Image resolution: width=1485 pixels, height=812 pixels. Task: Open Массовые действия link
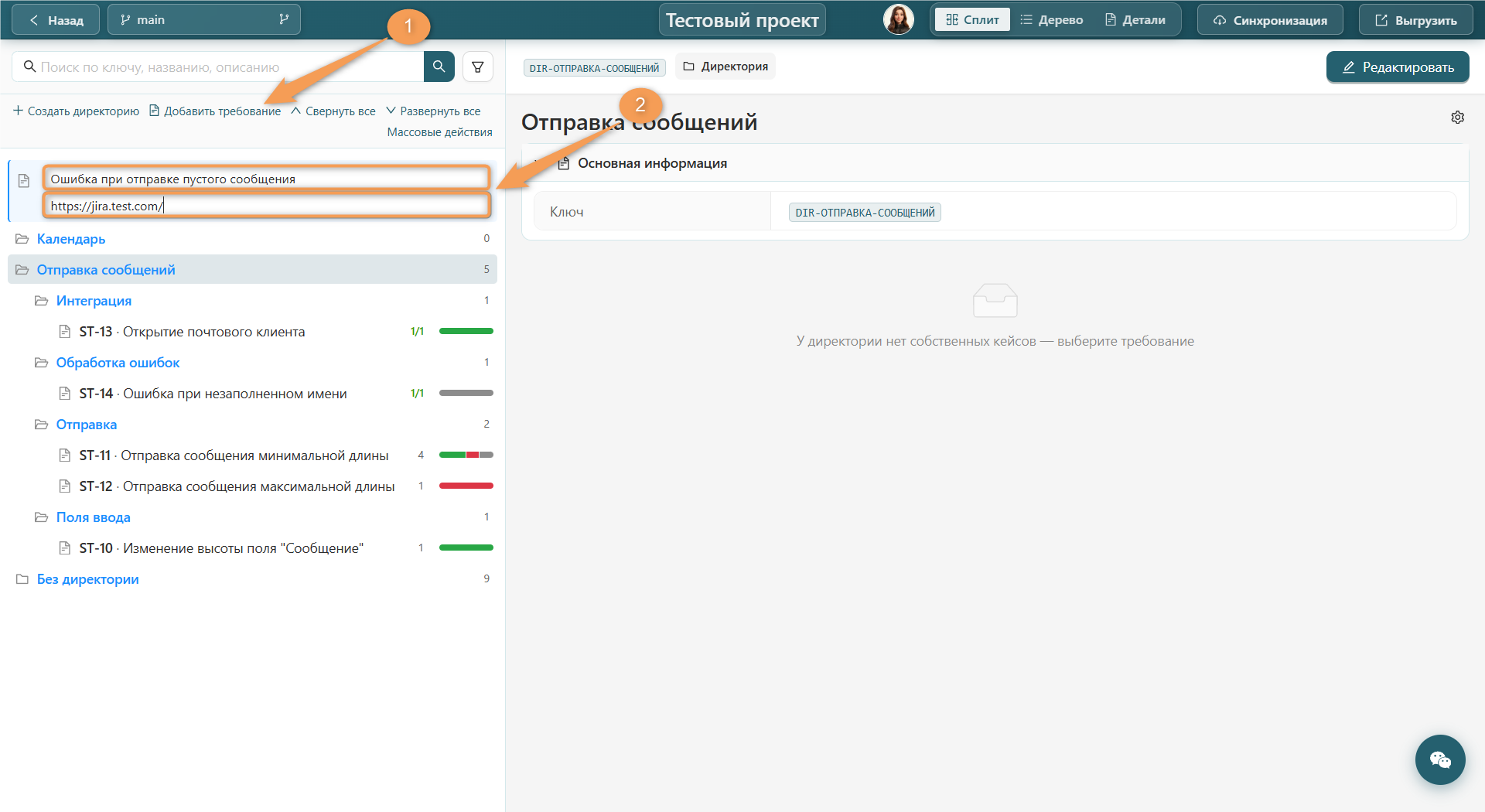439,132
